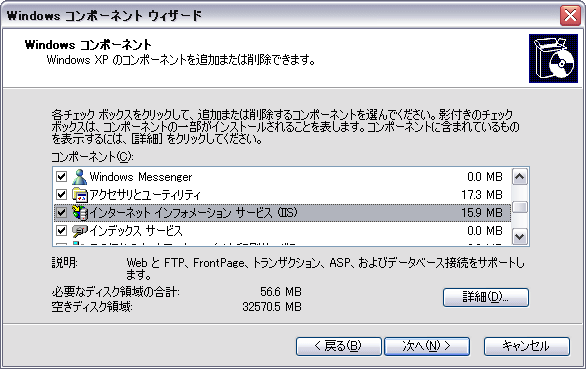586x369 pixels.
Task: Uncheck the Windows Messenger checkbox
Action: (61, 176)
